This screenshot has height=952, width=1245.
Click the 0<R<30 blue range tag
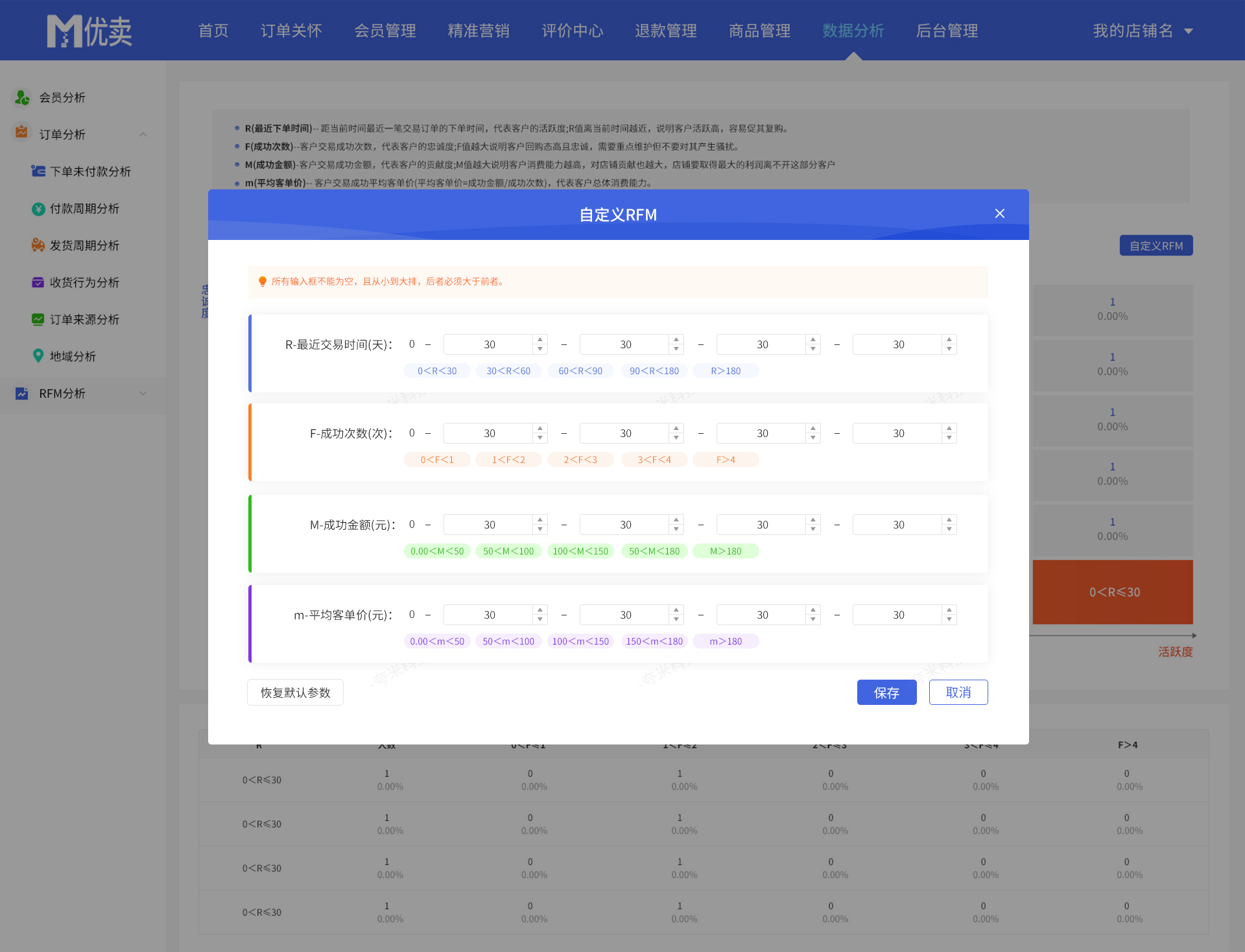(437, 371)
